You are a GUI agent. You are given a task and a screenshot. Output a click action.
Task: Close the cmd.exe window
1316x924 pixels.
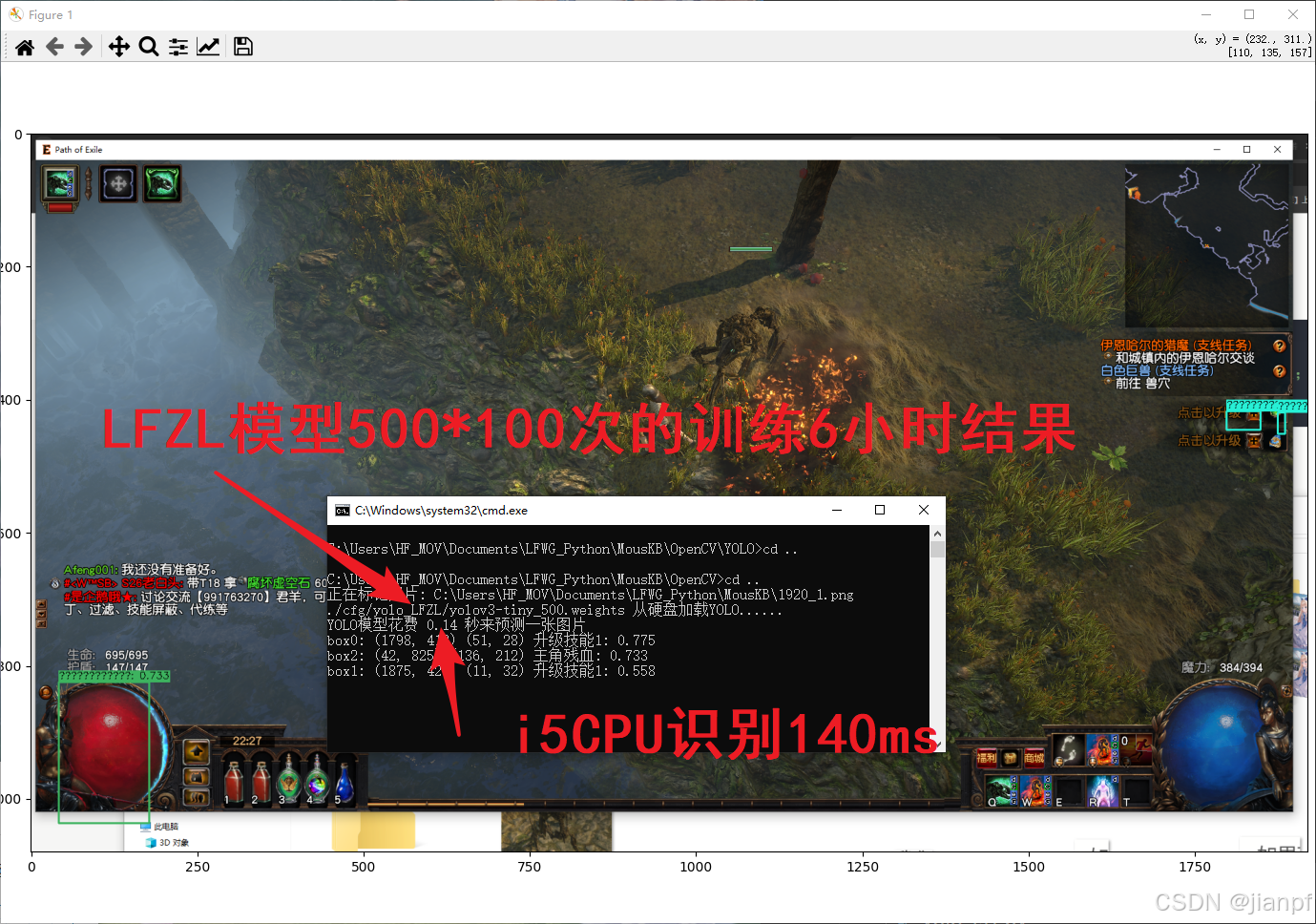[x=924, y=510]
